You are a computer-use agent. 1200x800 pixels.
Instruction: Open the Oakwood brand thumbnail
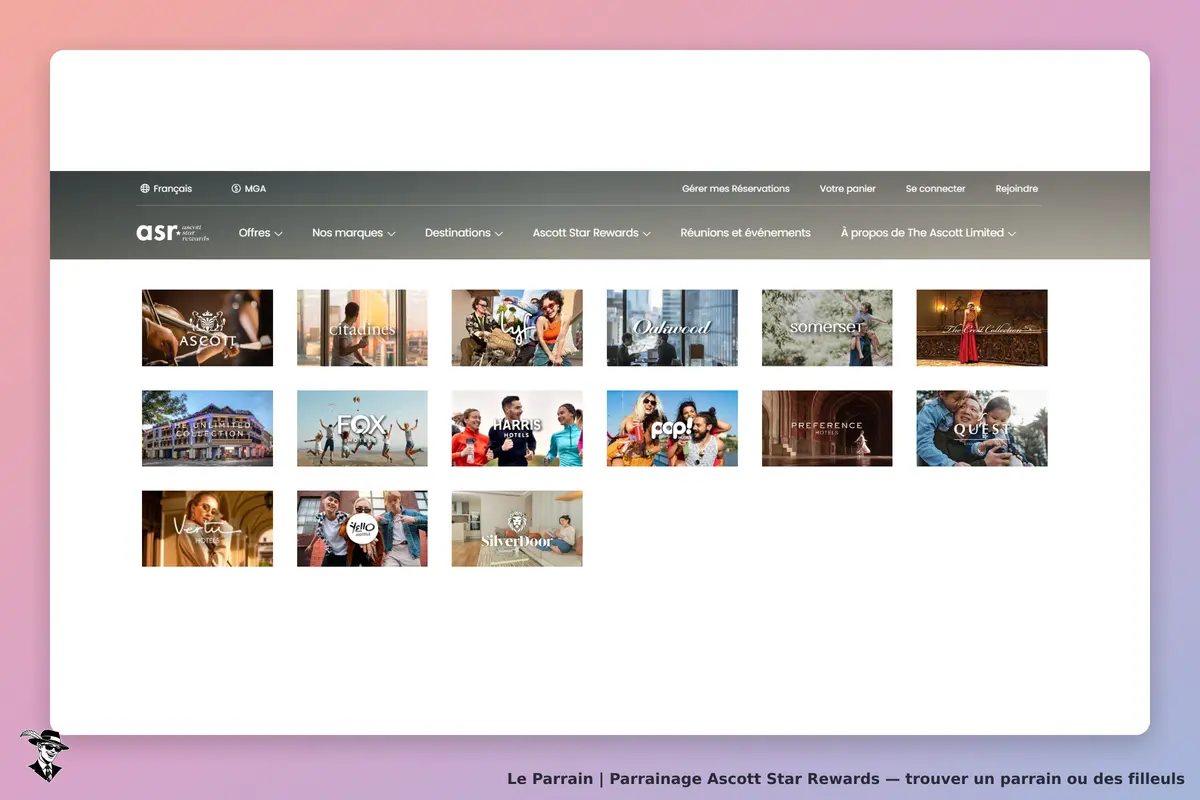pyautogui.click(x=672, y=328)
